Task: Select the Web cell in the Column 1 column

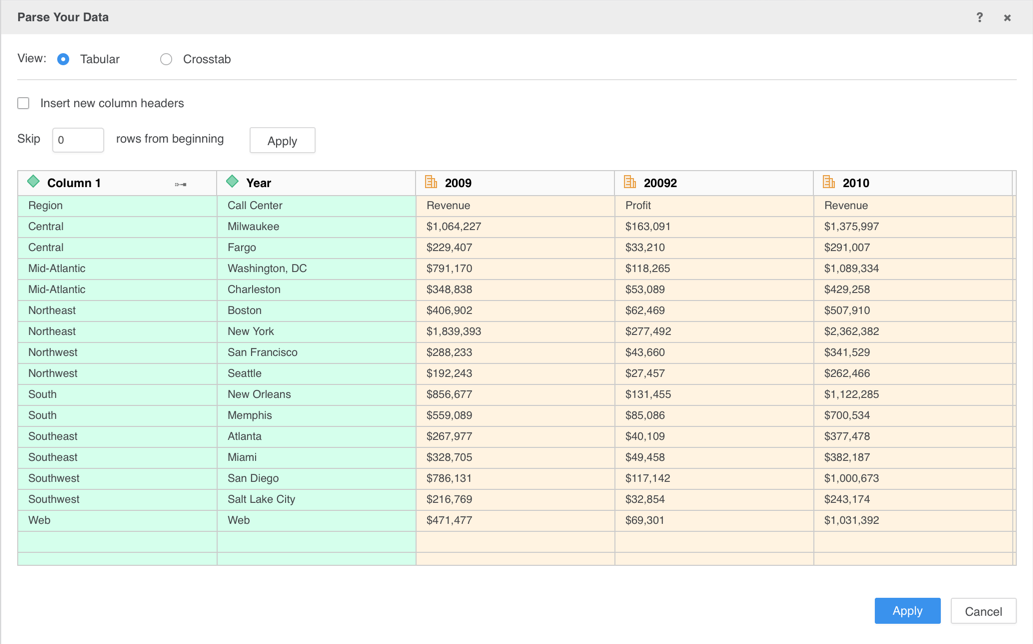Action: coord(39,520)
